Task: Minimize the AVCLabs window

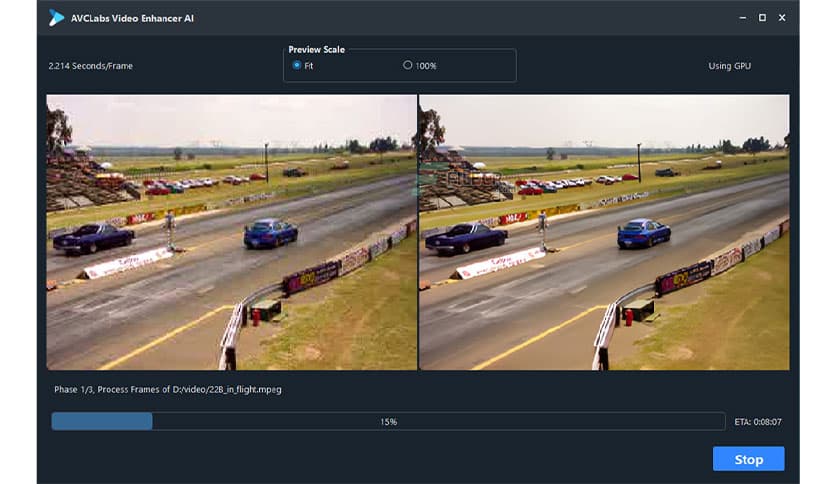Action: (x=743, y=18)
